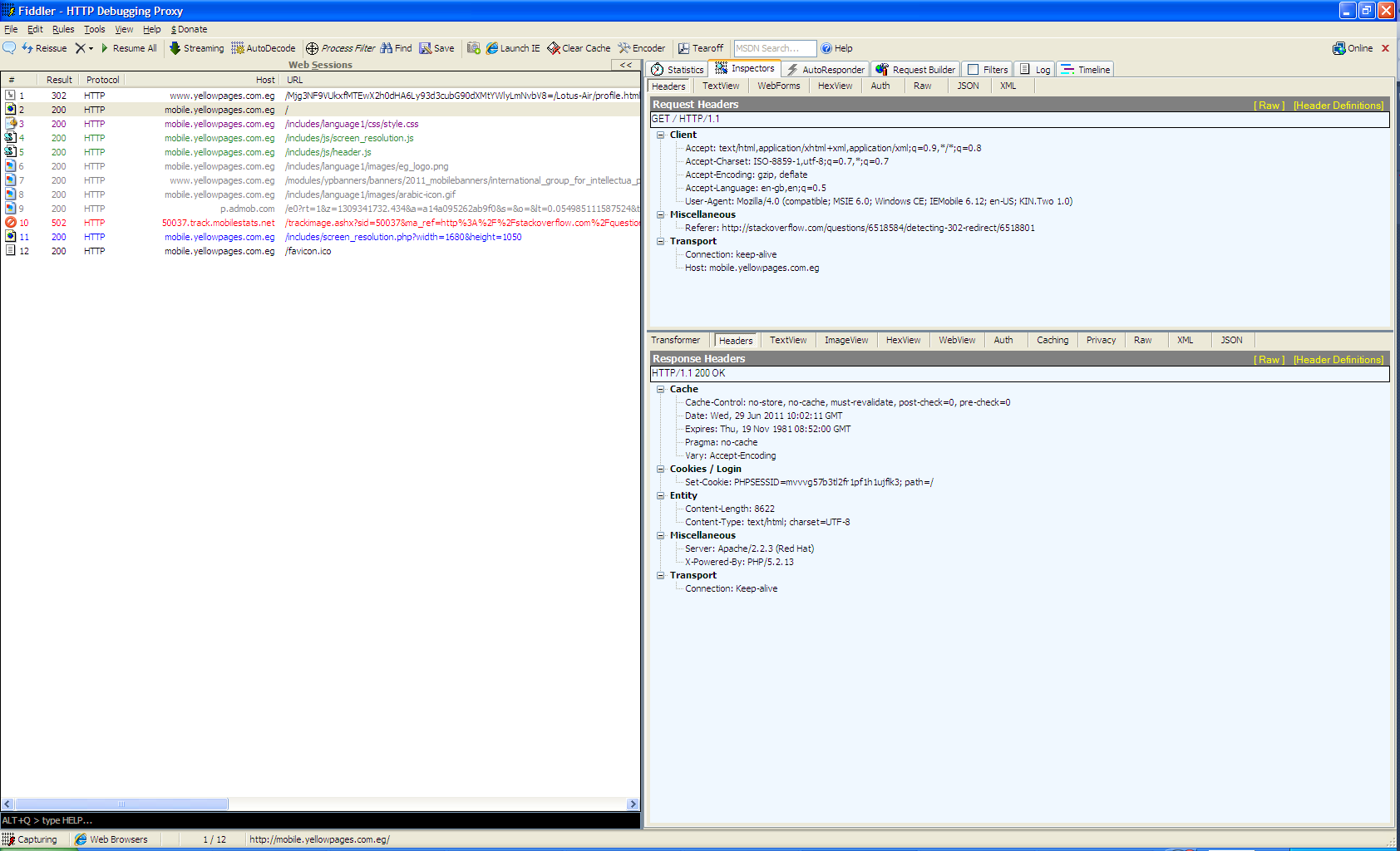Click Header Definitions link in Request Headers
Screen dimensions: 1400x851
tap(1338, 106)
